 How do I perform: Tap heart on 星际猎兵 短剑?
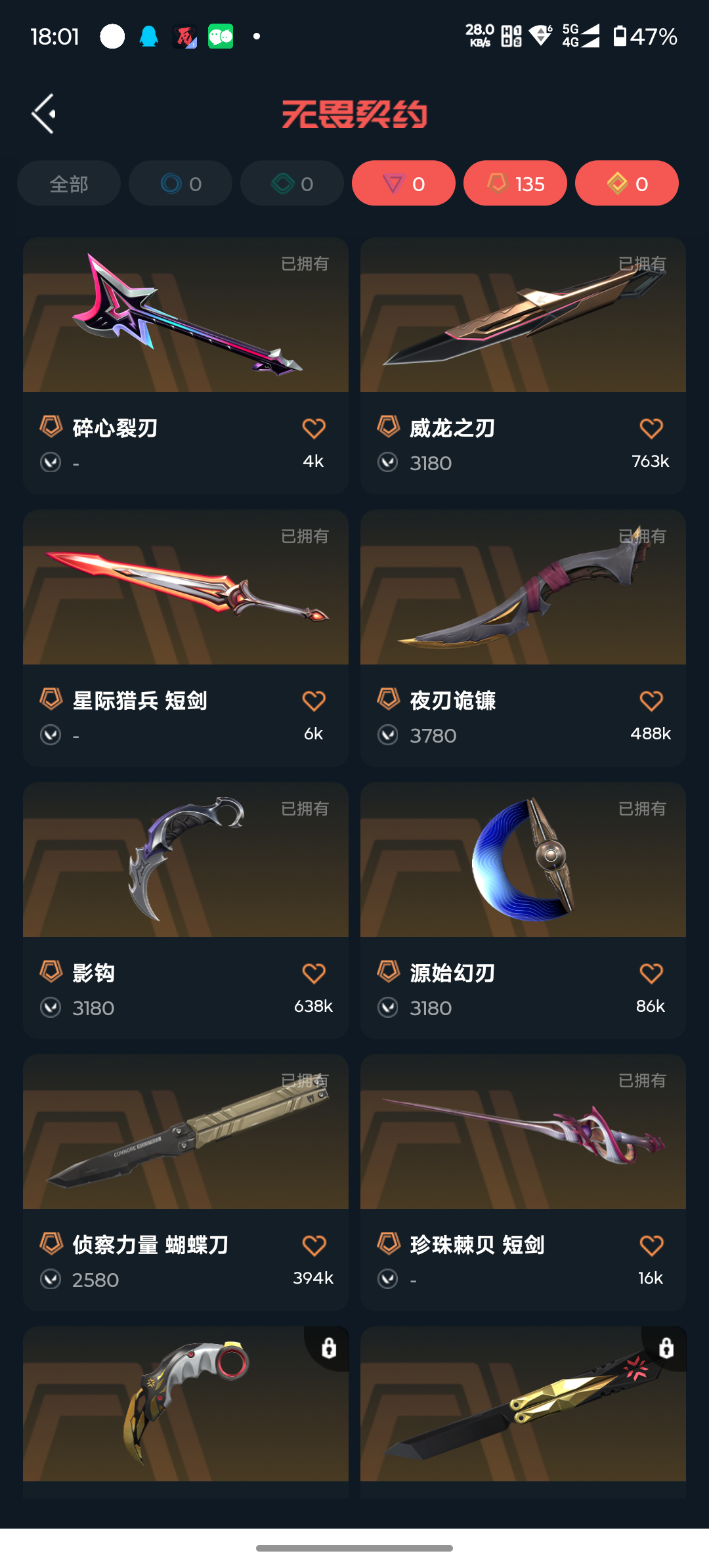point(314,701)
